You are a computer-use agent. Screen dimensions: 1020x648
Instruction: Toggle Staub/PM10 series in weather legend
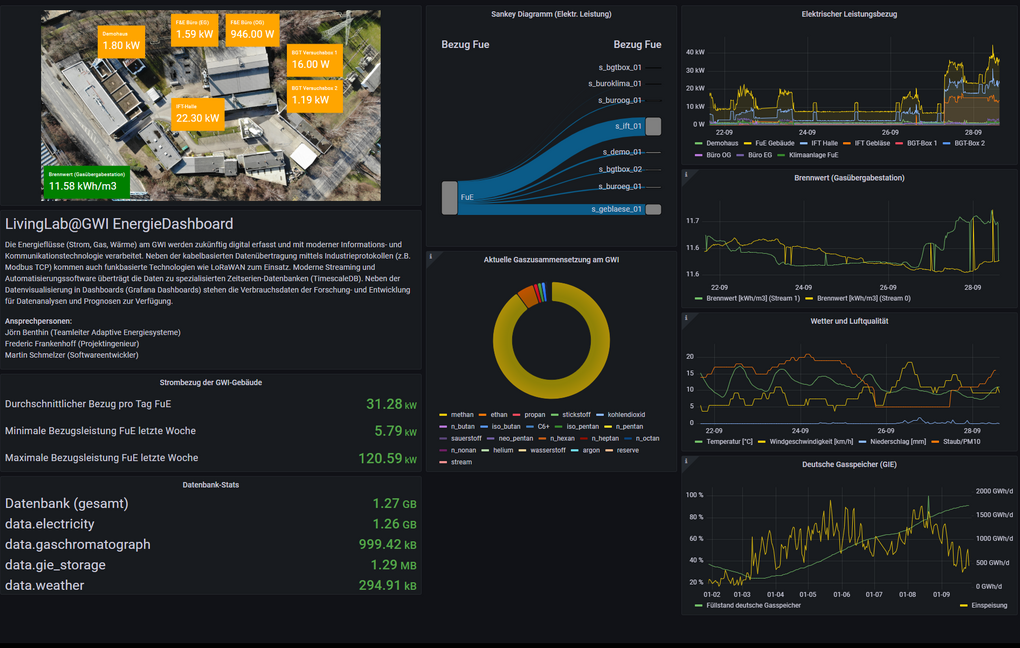tap(963, 441)
